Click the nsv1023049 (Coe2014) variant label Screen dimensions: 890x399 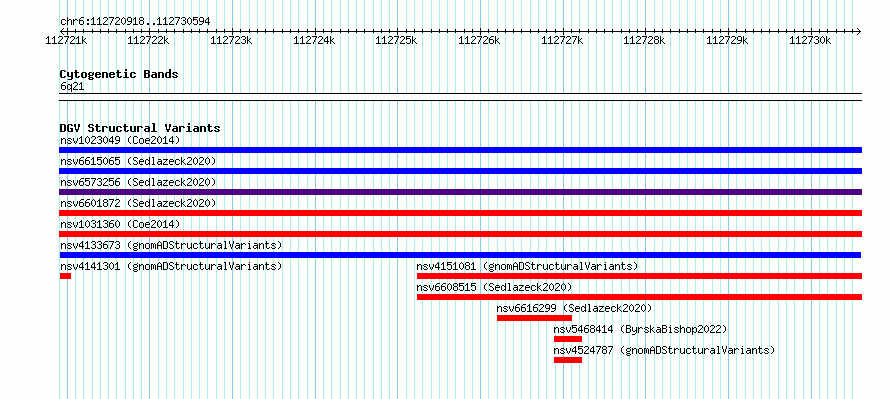pyautogui.click(x=120, y=140)
